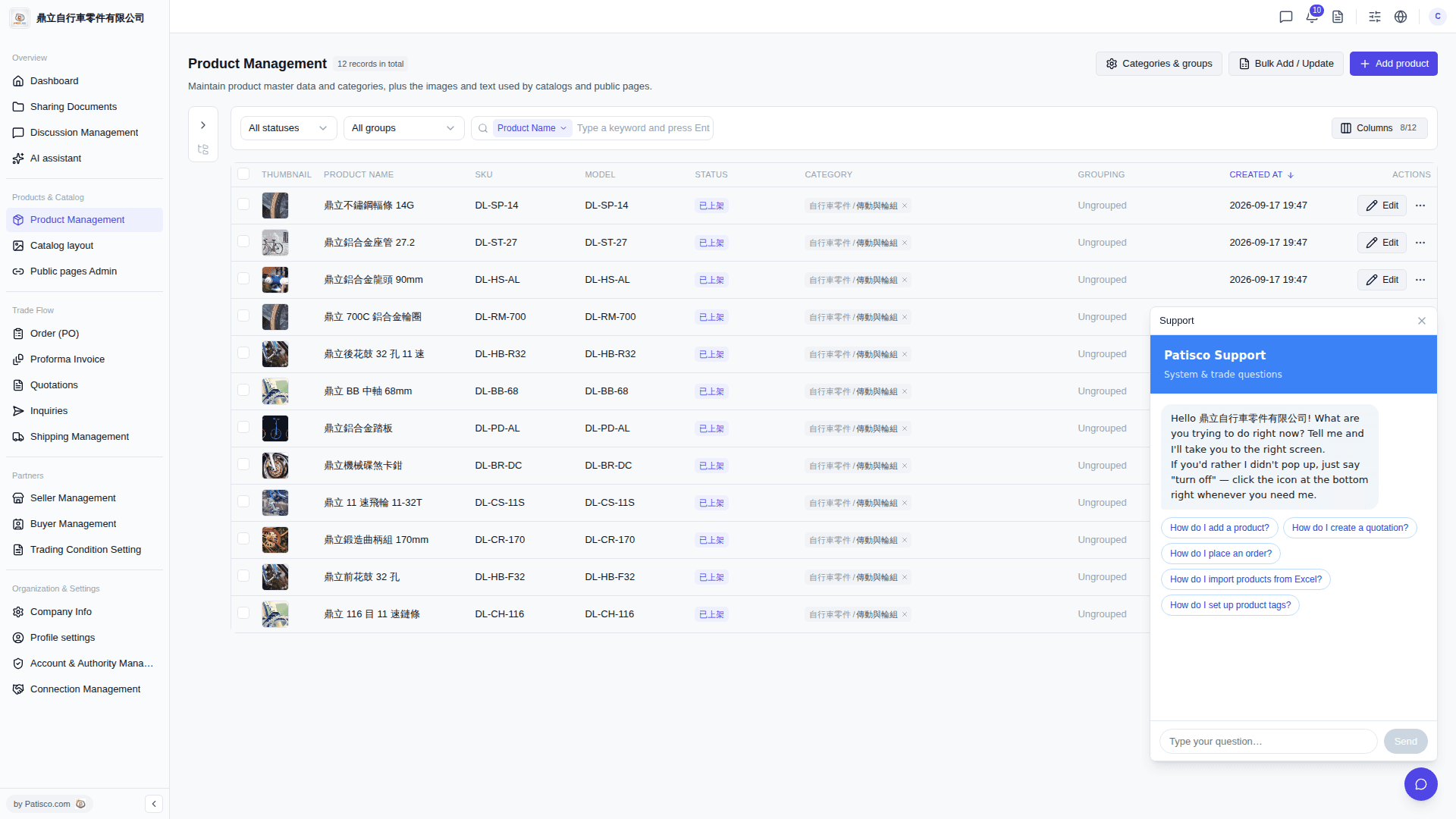Viewport: 1456px width, 819px height.
Task: Select the checkbox for DL-RM-700 row
Action: coord(243,315)
